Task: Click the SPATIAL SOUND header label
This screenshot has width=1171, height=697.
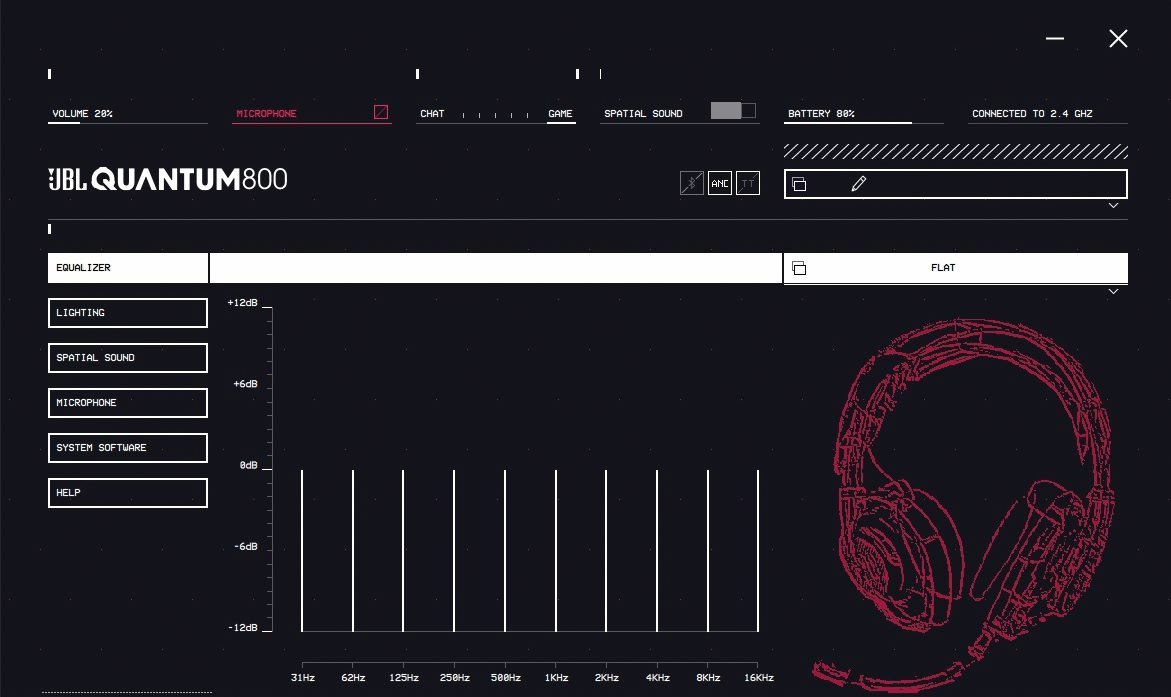Action: 643,114
